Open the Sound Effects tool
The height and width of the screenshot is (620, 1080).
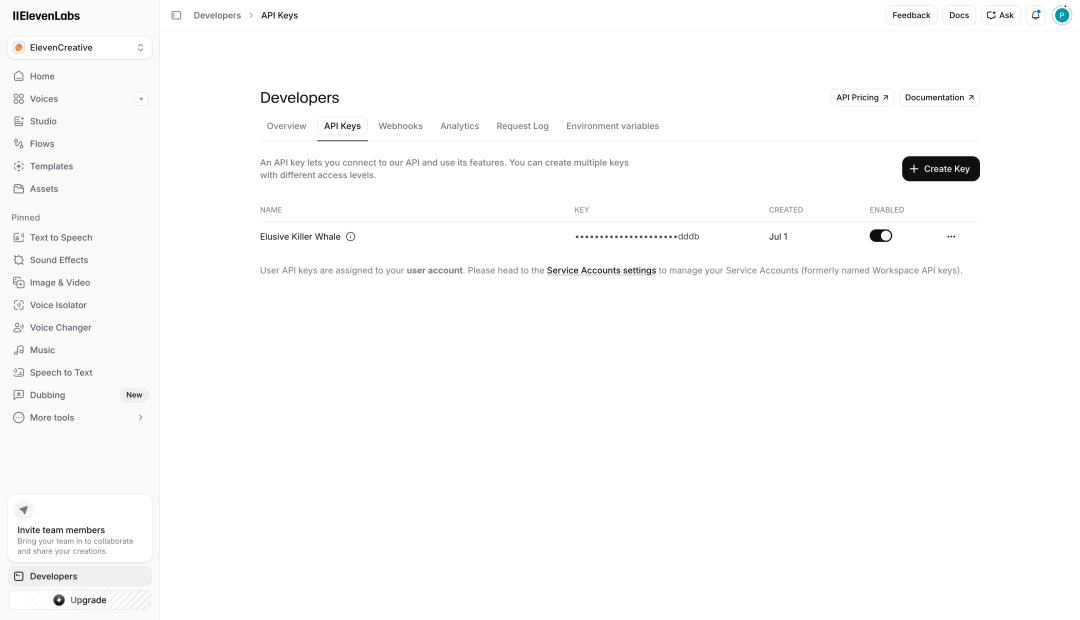pos(80,260)
